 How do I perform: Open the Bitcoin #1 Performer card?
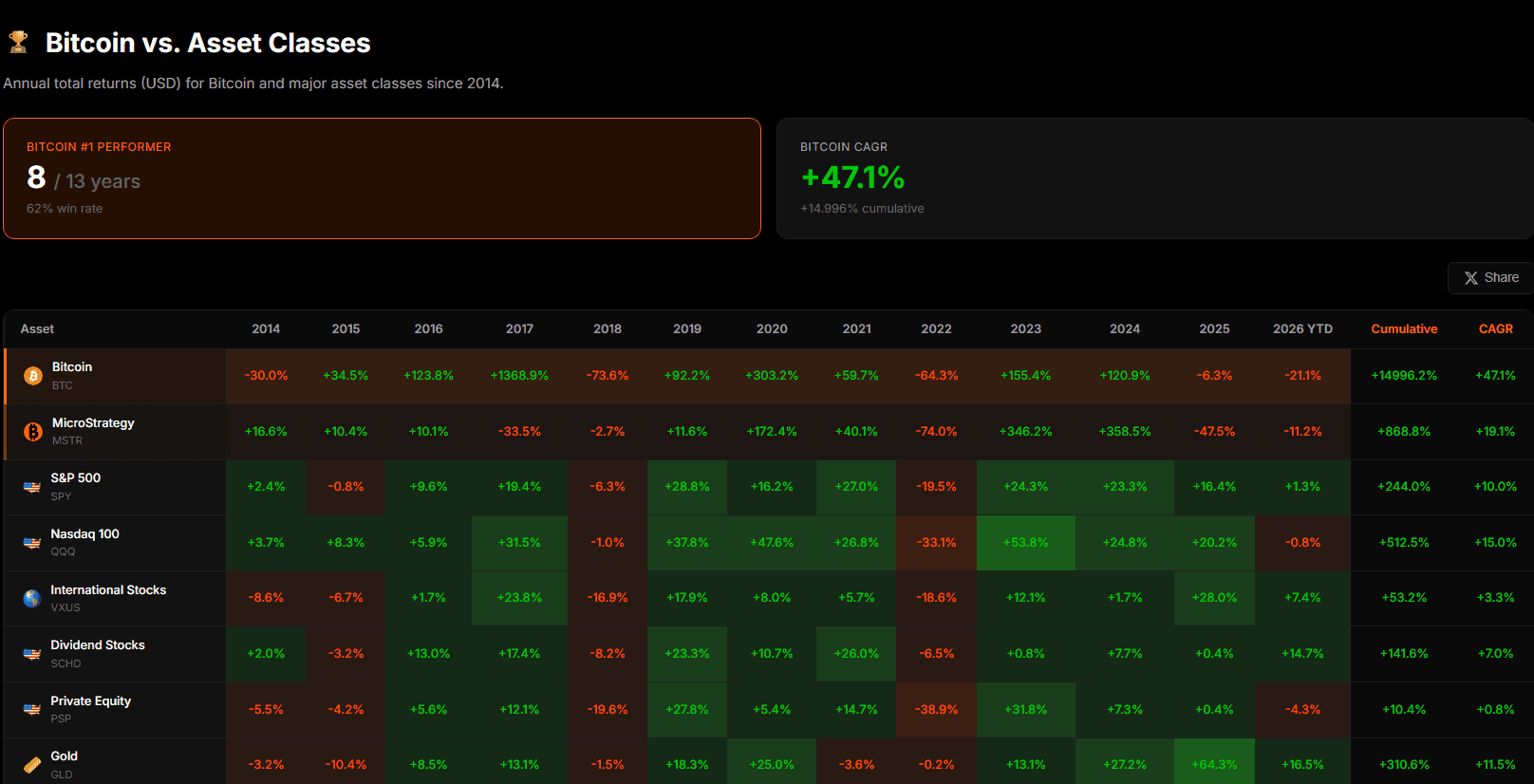382,178
